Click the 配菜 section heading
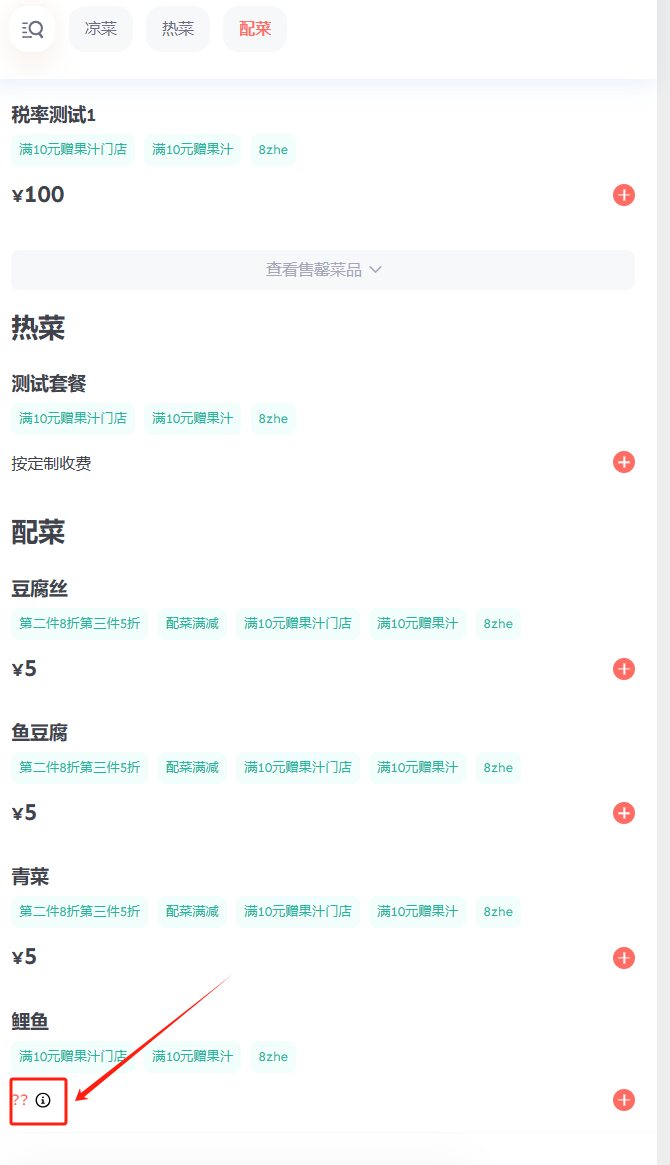The width and height of the screenshot is (670, 1165). pyautogui.click(x=38, y=533)
